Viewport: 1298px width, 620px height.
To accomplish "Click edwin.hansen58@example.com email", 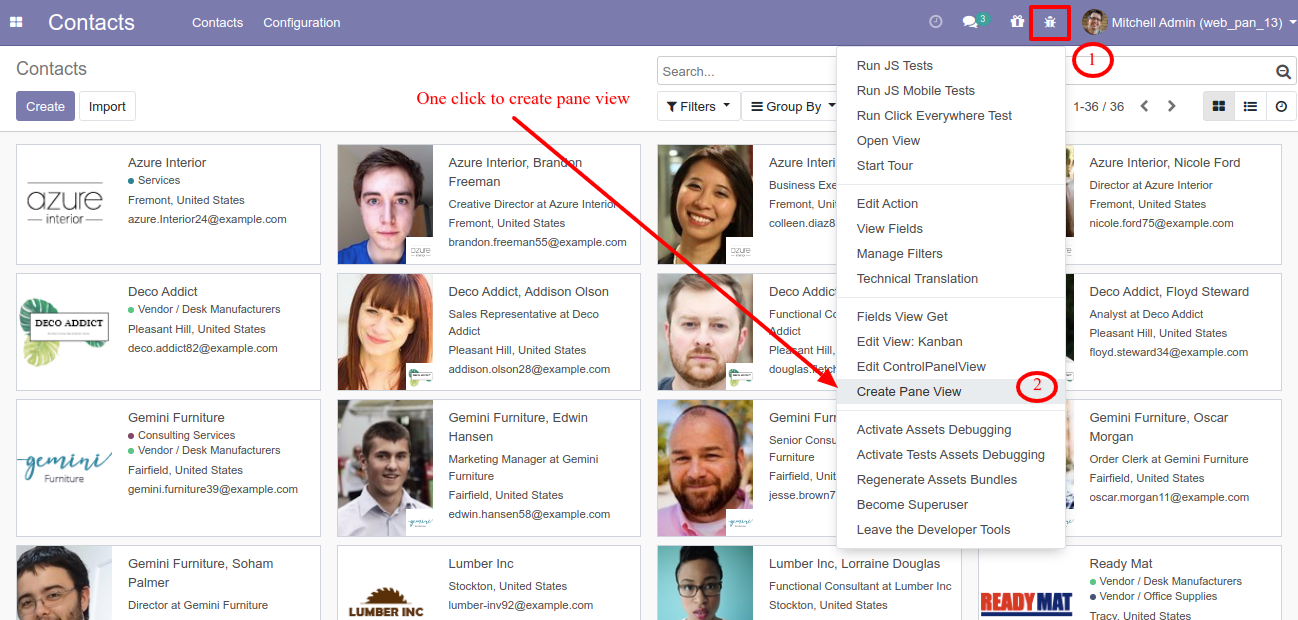I will point(530,515).
